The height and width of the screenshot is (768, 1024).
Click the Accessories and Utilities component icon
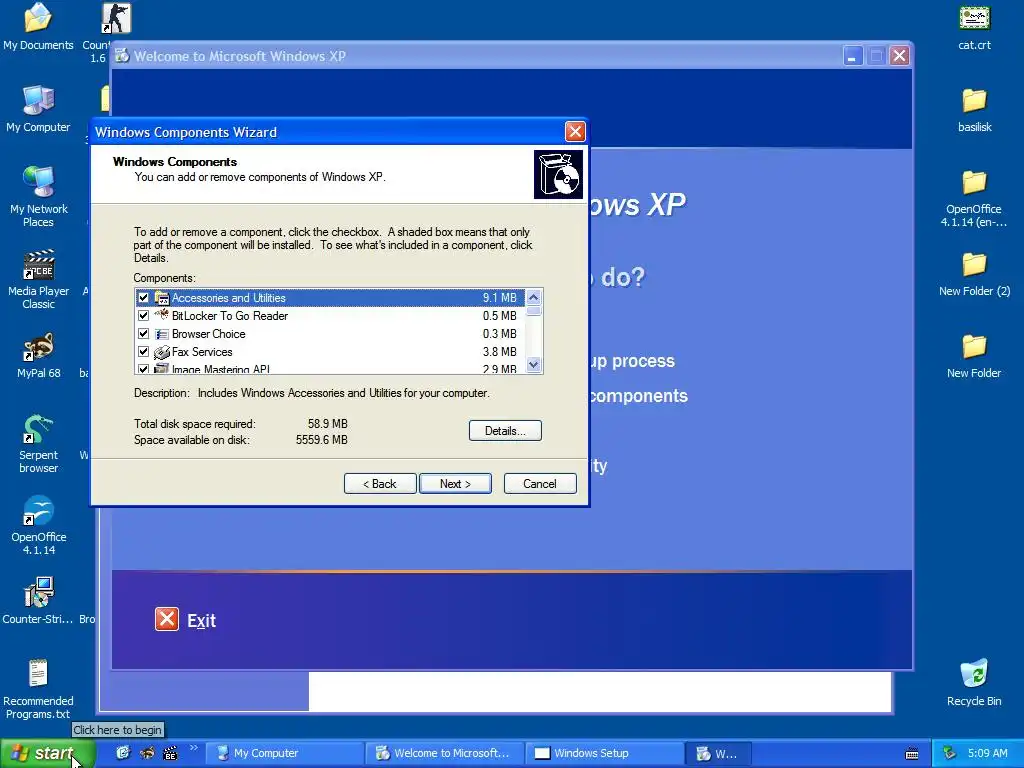click(161, 298)
